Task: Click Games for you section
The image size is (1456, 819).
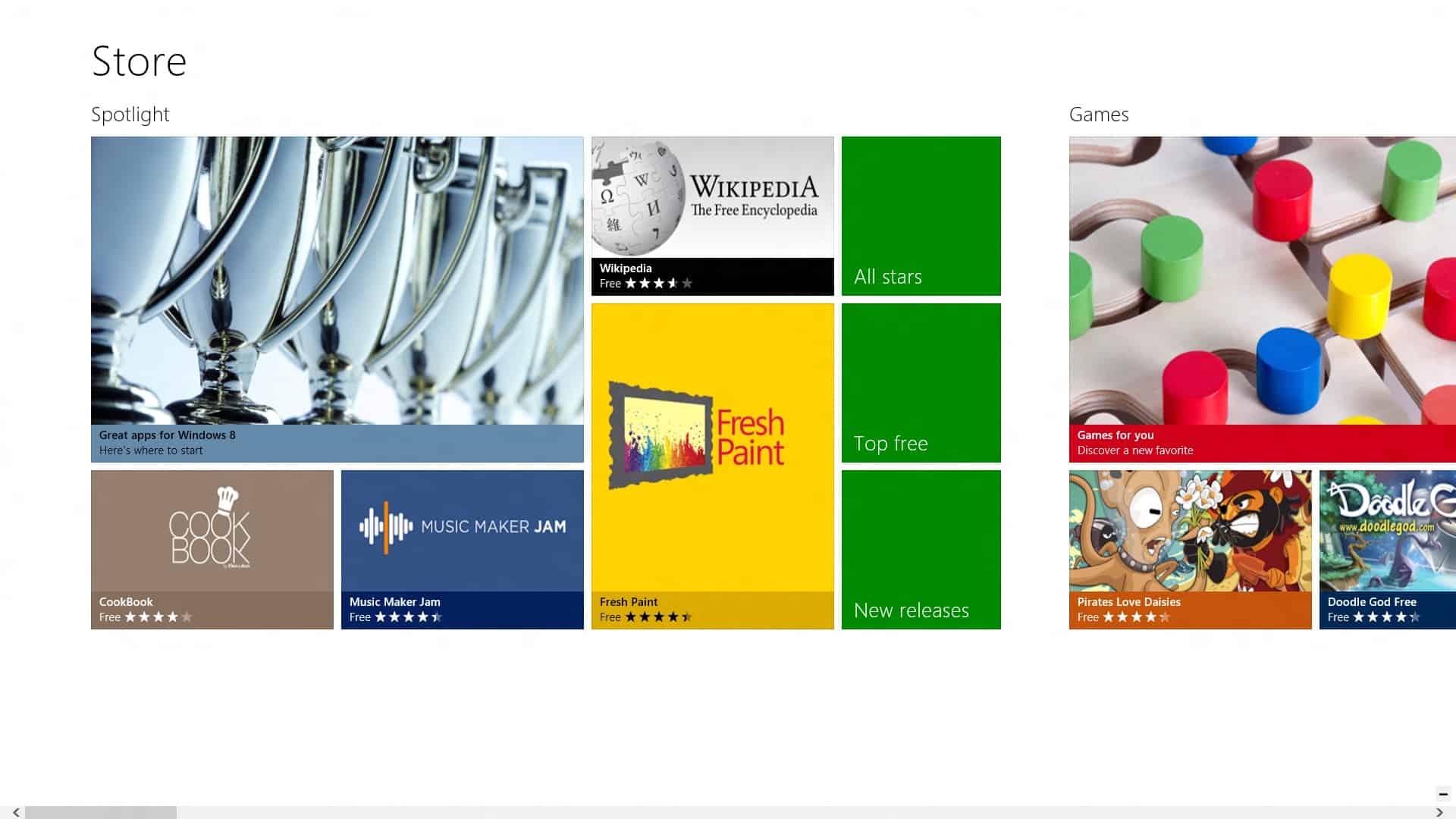Action: point(1262,442)
